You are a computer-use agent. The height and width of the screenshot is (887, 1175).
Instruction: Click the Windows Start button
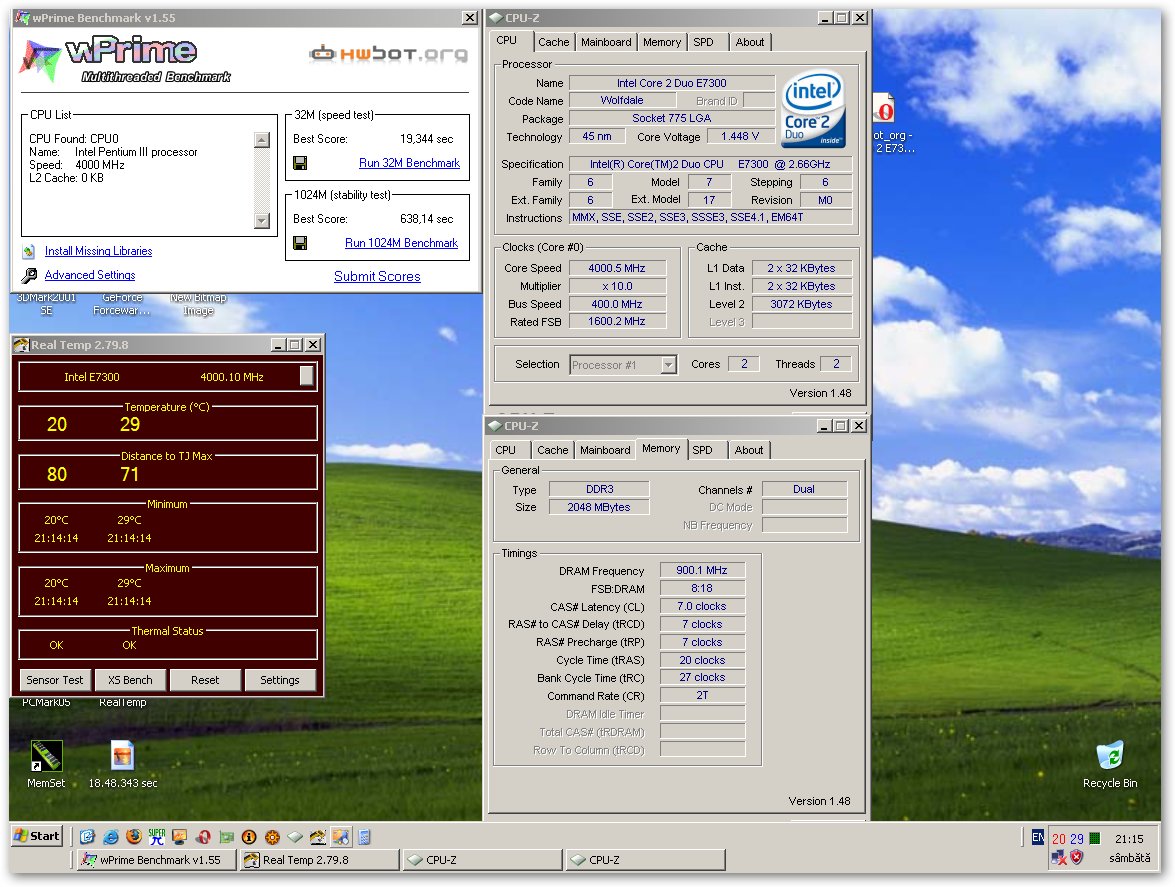37,836
